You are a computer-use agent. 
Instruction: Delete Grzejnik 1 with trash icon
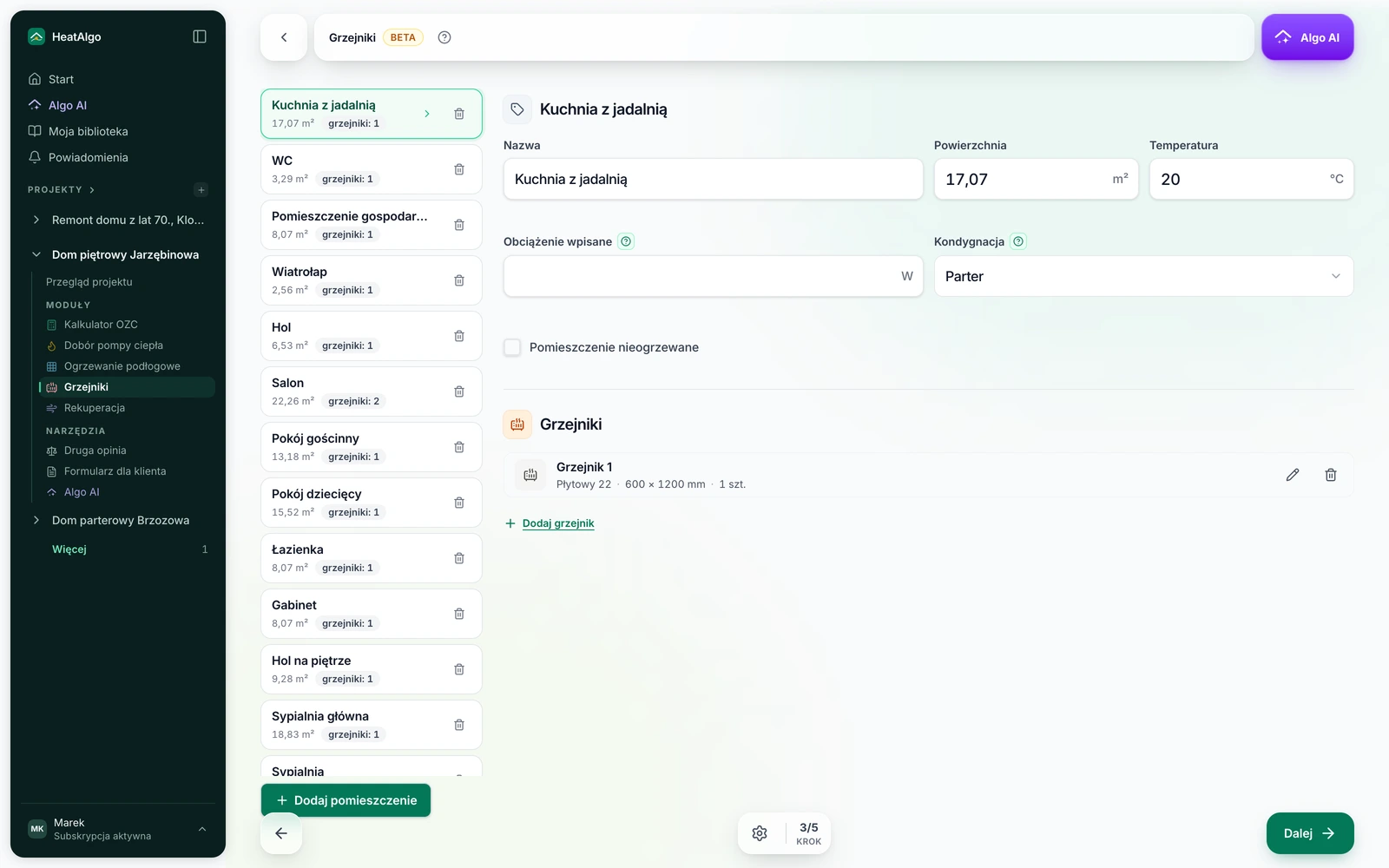pos(1331,475)
